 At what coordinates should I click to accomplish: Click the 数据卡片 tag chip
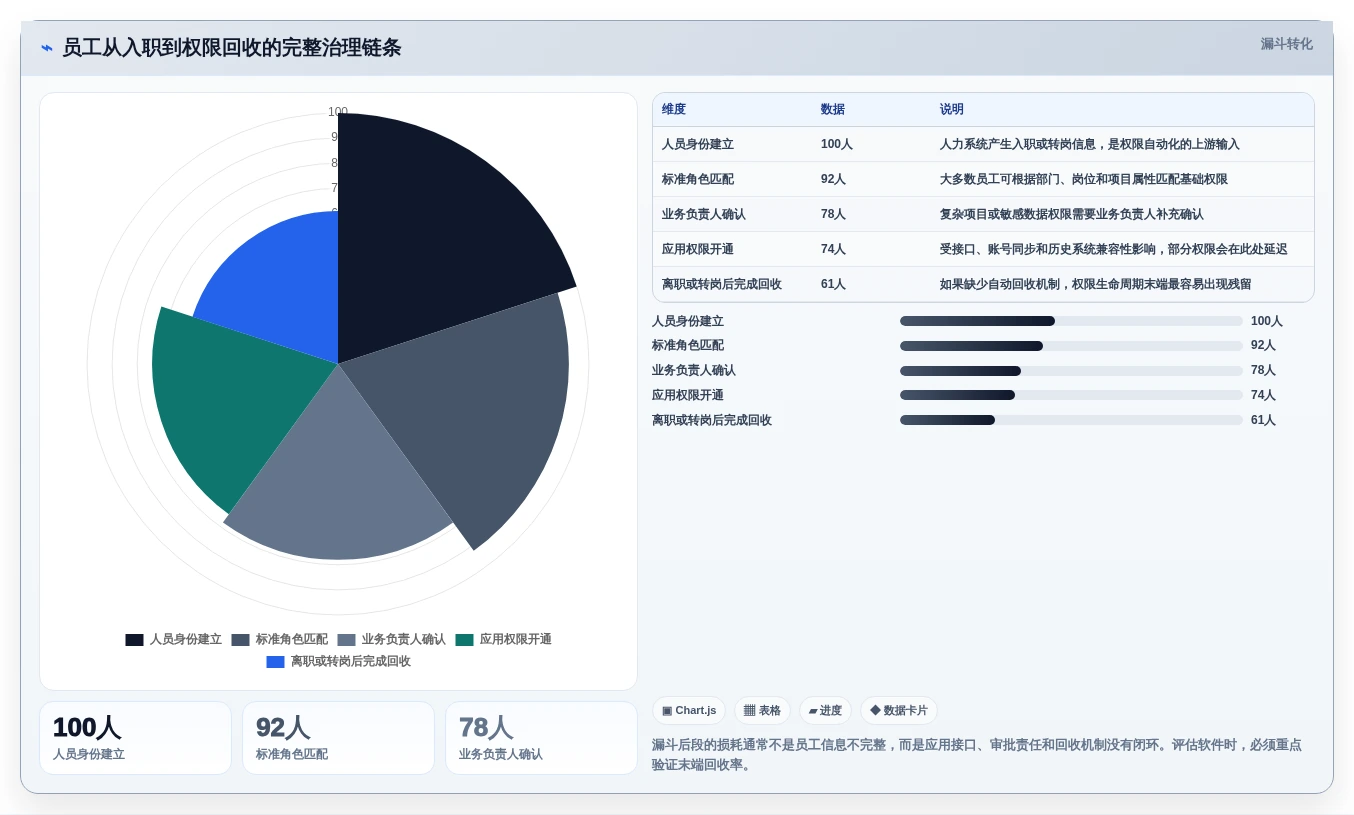pos(899,710)
